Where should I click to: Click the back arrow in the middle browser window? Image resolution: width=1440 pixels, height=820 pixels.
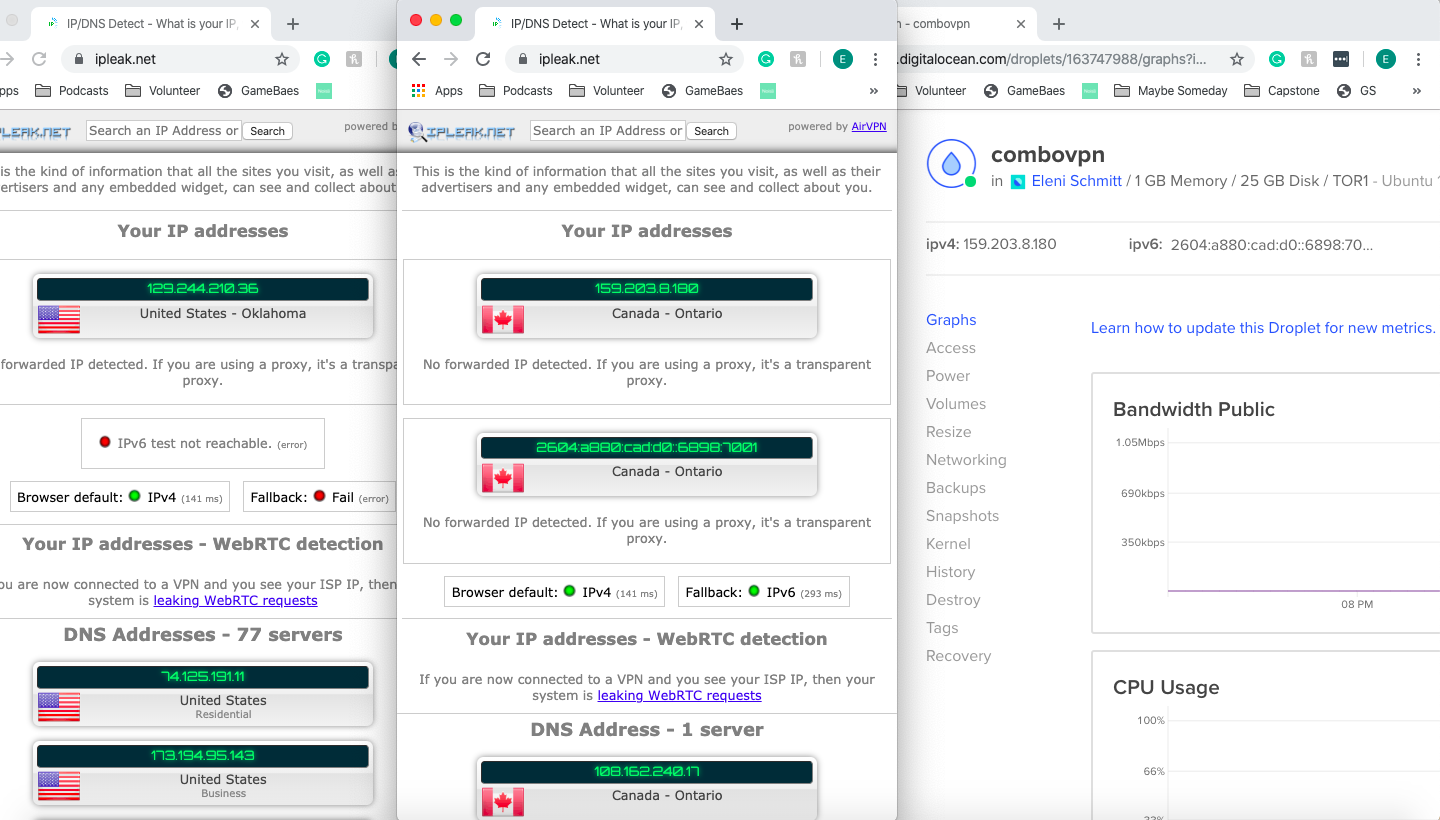coord(419,59)
